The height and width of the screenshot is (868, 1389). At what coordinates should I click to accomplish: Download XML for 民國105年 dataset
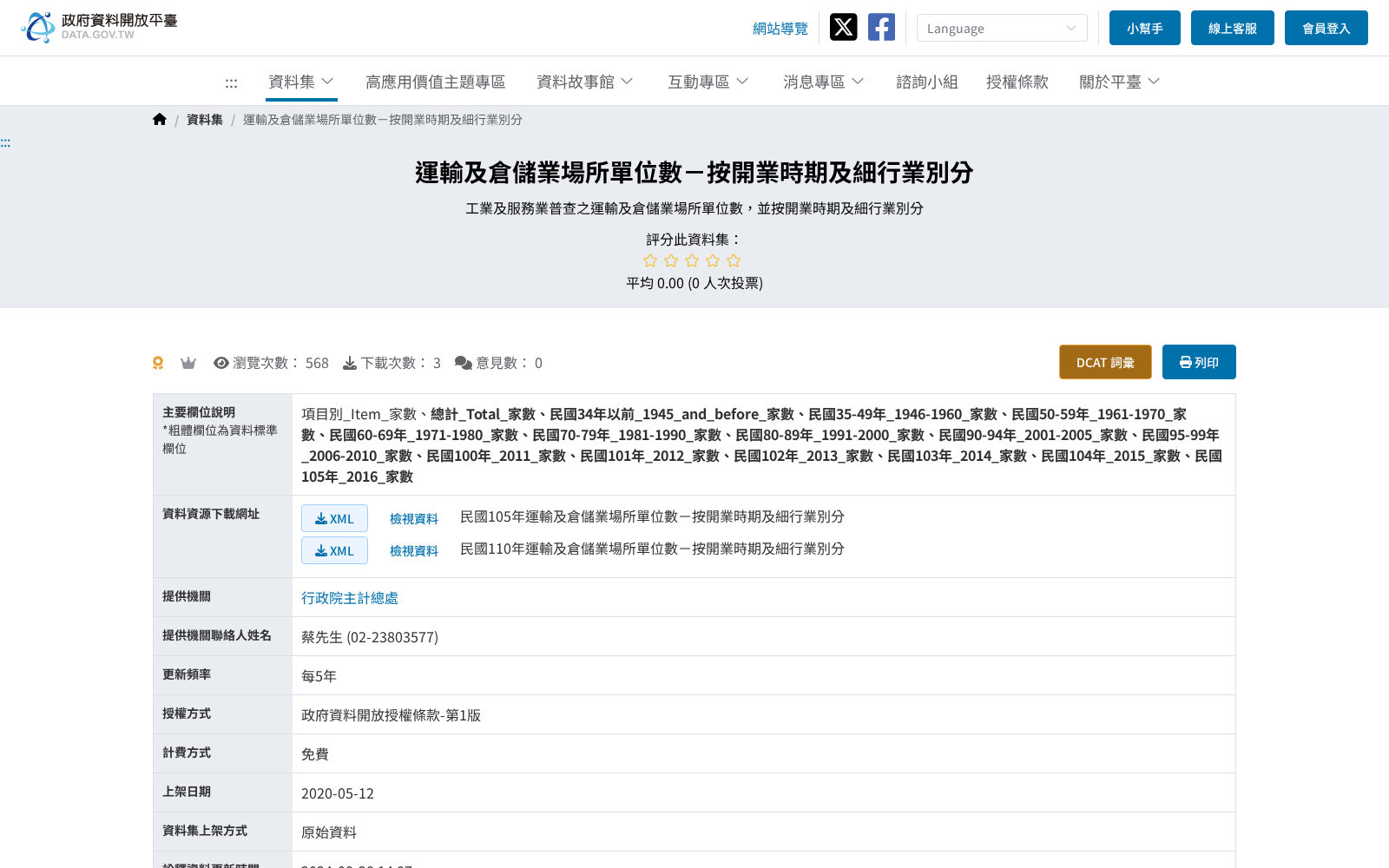click(334, 518)
